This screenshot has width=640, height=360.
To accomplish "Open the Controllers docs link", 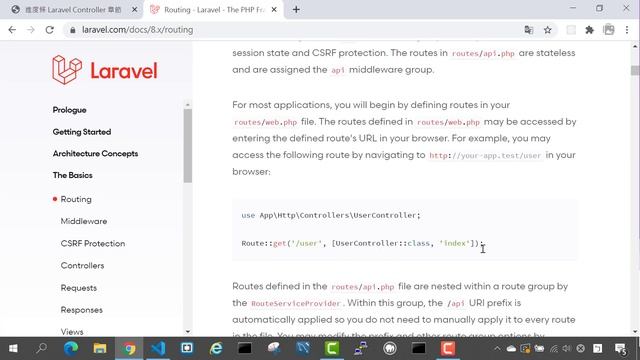I will (x=82, y=265).
